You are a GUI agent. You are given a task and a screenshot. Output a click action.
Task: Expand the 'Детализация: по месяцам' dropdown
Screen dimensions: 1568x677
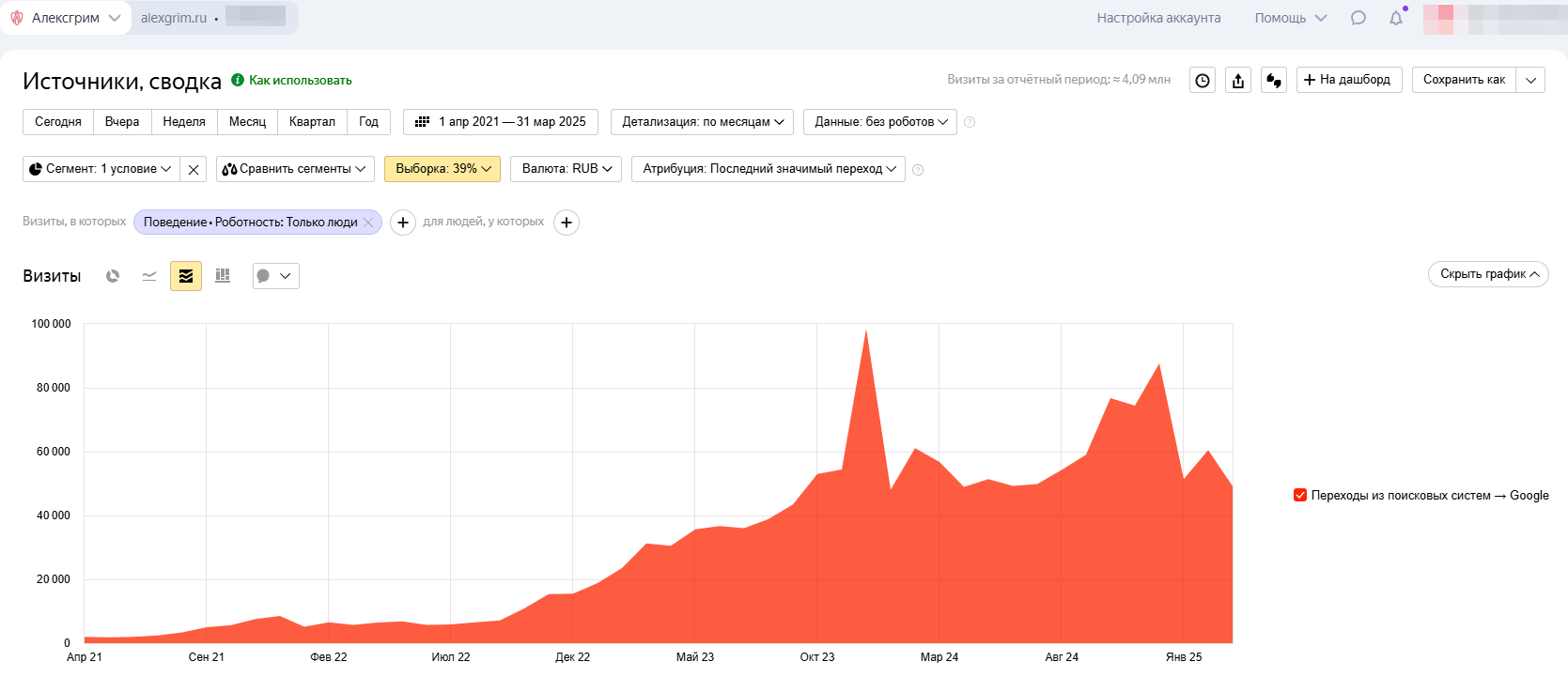click(703, 122)
